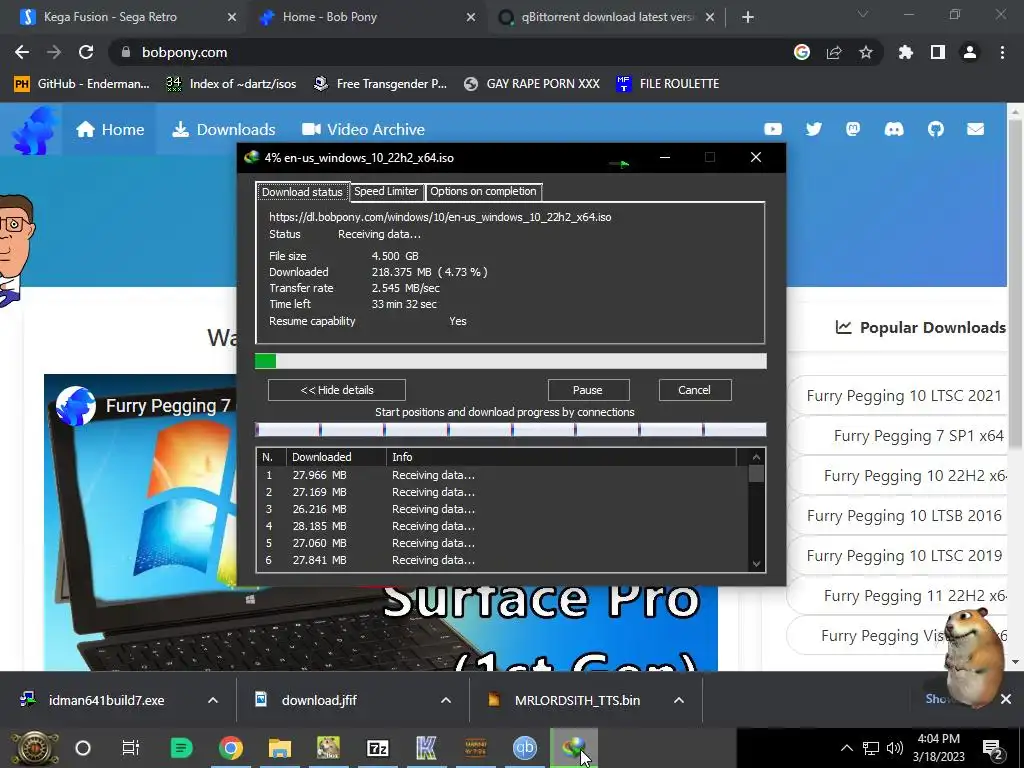The image size is (1024, 768).
Task: Click the Google icon in the address bar
Action: click(801, 52)
